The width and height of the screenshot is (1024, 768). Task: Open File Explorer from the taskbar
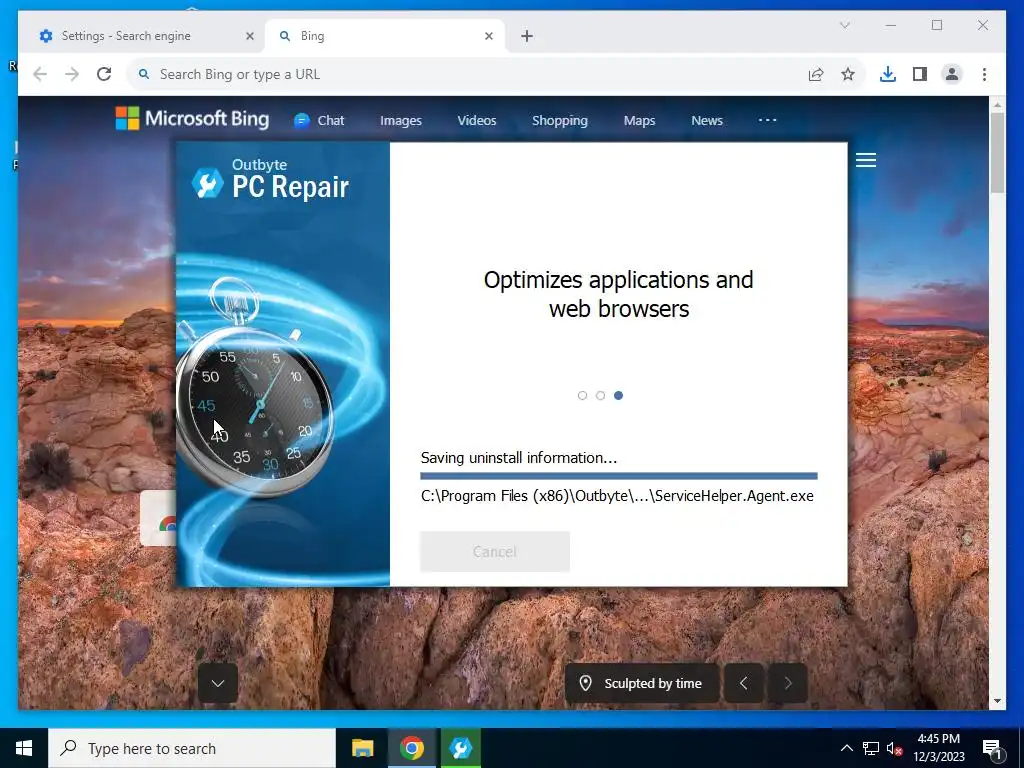(x=362, y=748)
